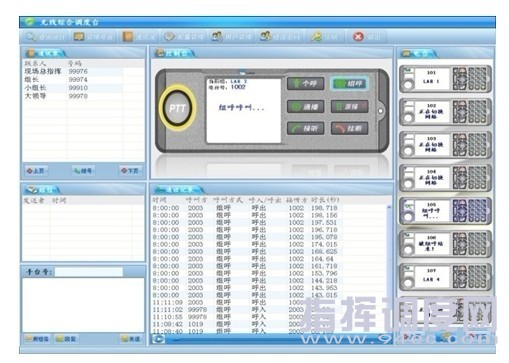Click the 回复 reply button

point(66,339)
